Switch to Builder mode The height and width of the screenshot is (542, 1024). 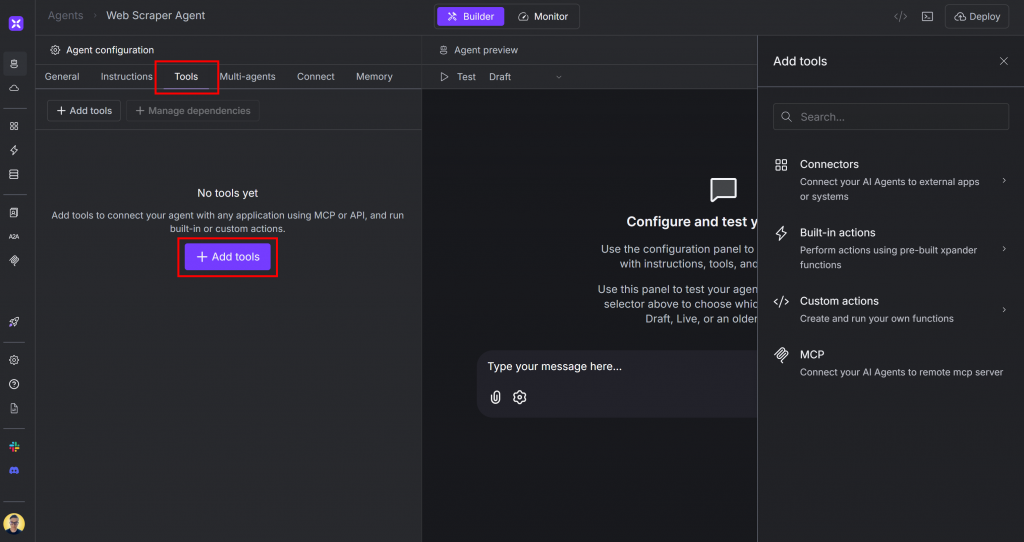tap(470, 16)
